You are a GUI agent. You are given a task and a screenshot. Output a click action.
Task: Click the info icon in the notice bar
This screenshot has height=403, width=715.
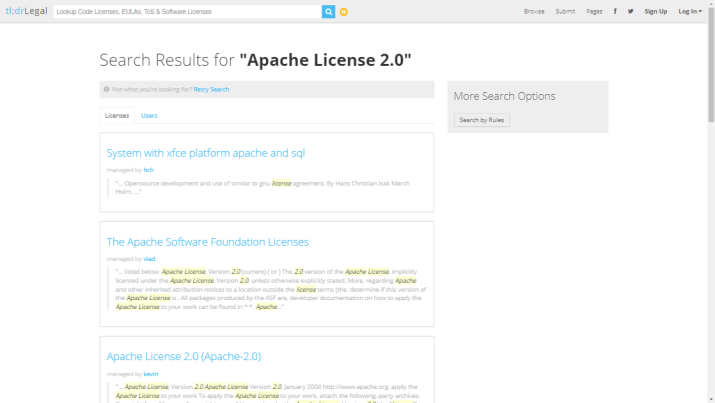click(107, 89)
